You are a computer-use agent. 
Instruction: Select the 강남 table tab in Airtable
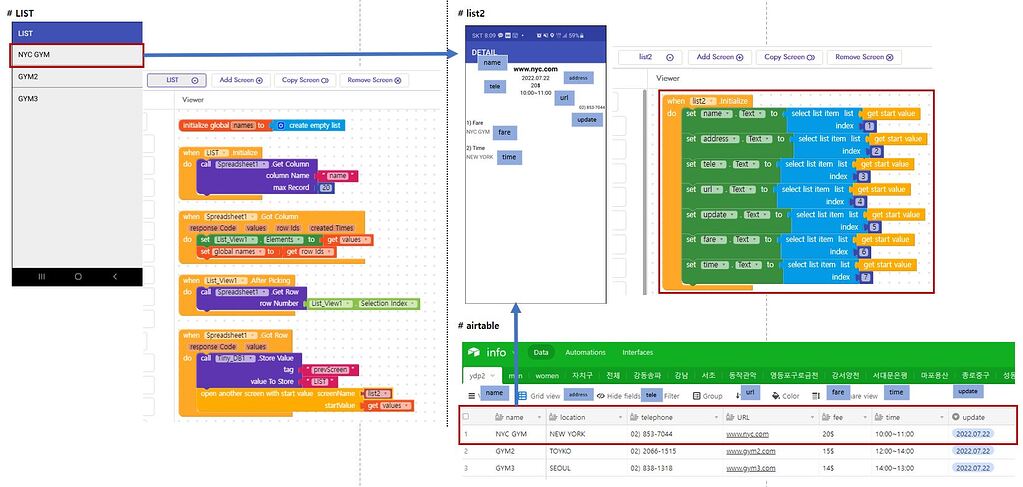click(681, 376)
